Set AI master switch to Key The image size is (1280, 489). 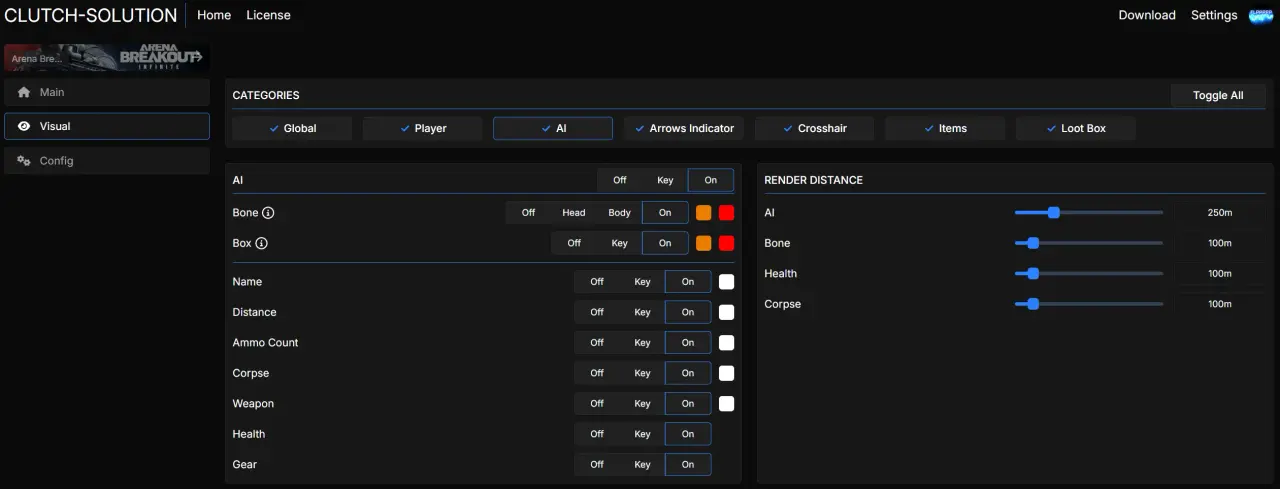tap(665, 180)
